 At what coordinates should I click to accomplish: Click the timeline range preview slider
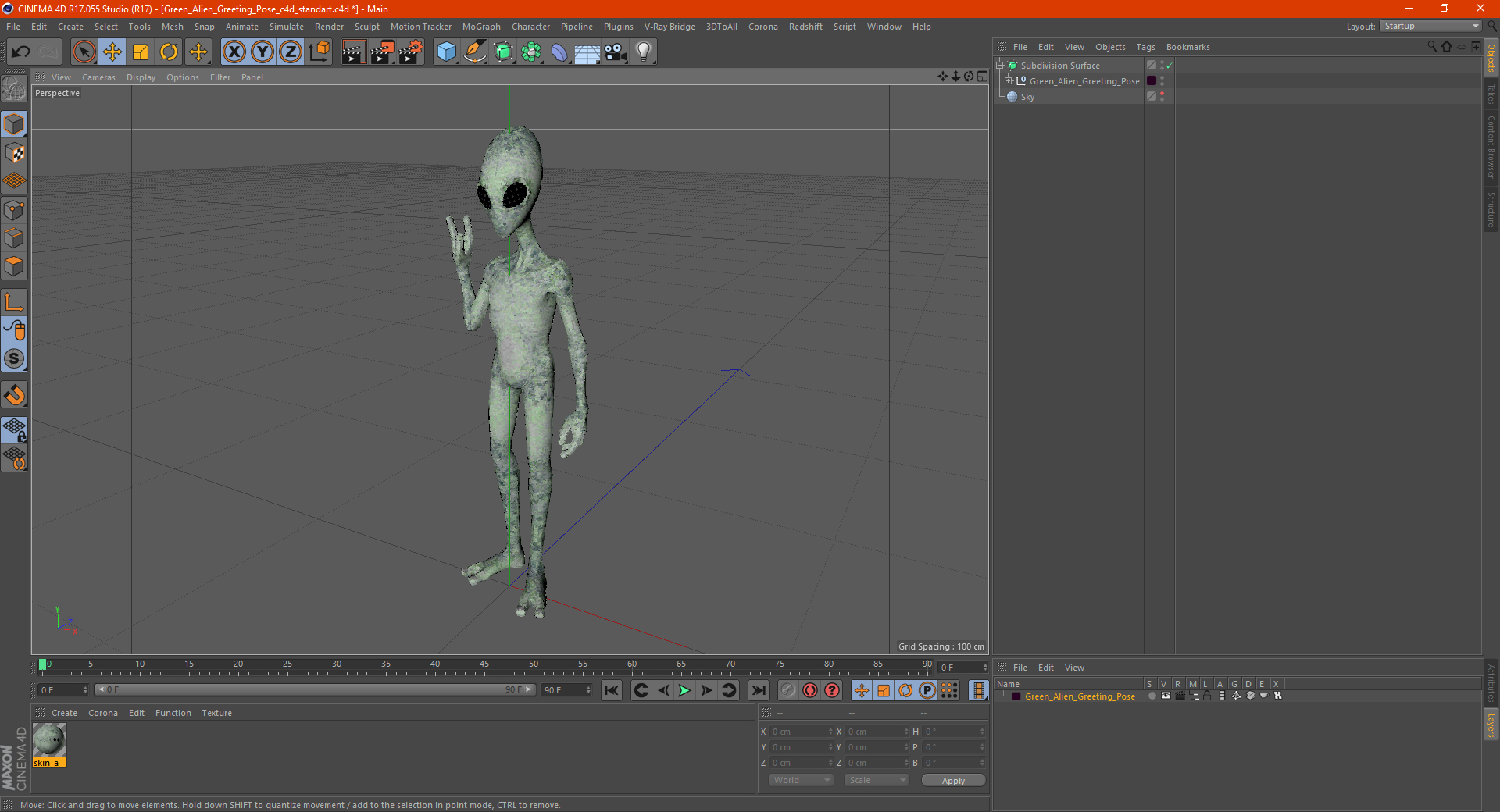314,689
